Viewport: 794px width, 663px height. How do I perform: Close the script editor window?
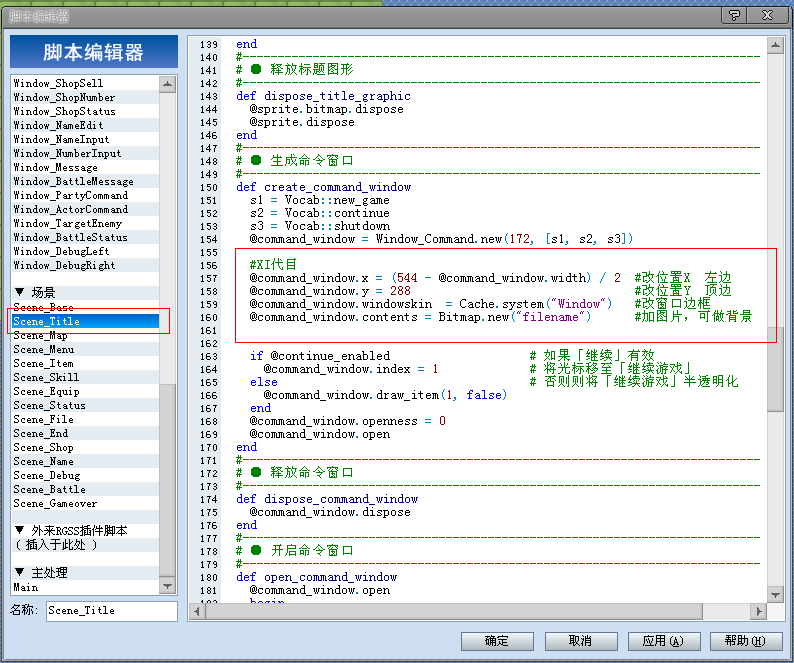pyautogui.click(x=768, y=16)
